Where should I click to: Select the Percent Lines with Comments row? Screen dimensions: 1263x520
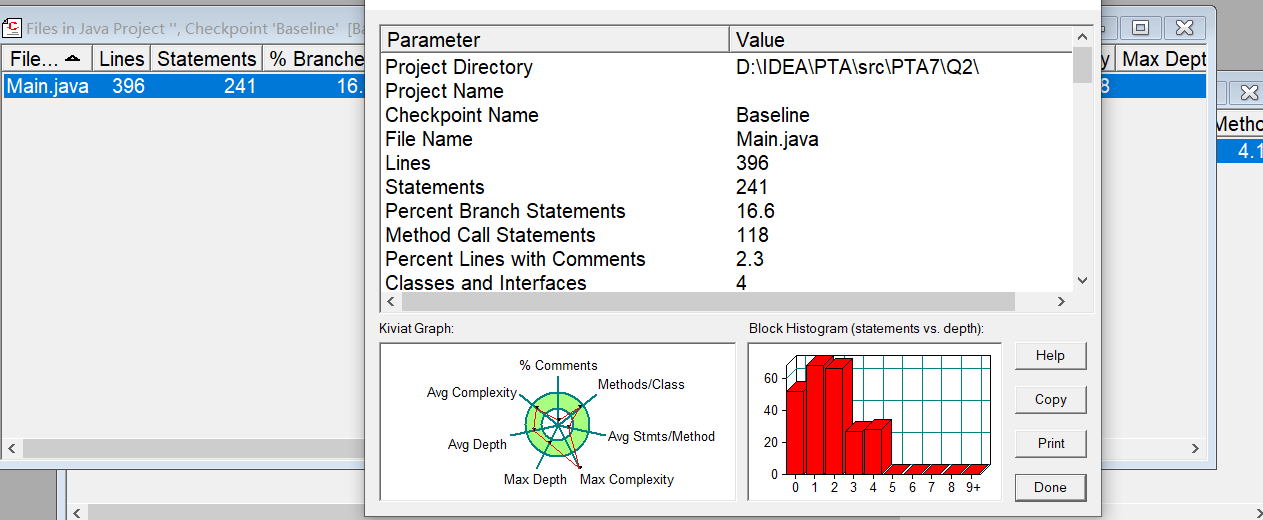tap(726, 259)
